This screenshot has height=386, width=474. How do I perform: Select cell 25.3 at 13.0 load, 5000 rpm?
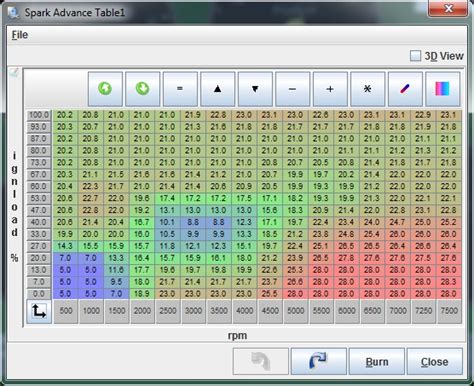[295, 270]
